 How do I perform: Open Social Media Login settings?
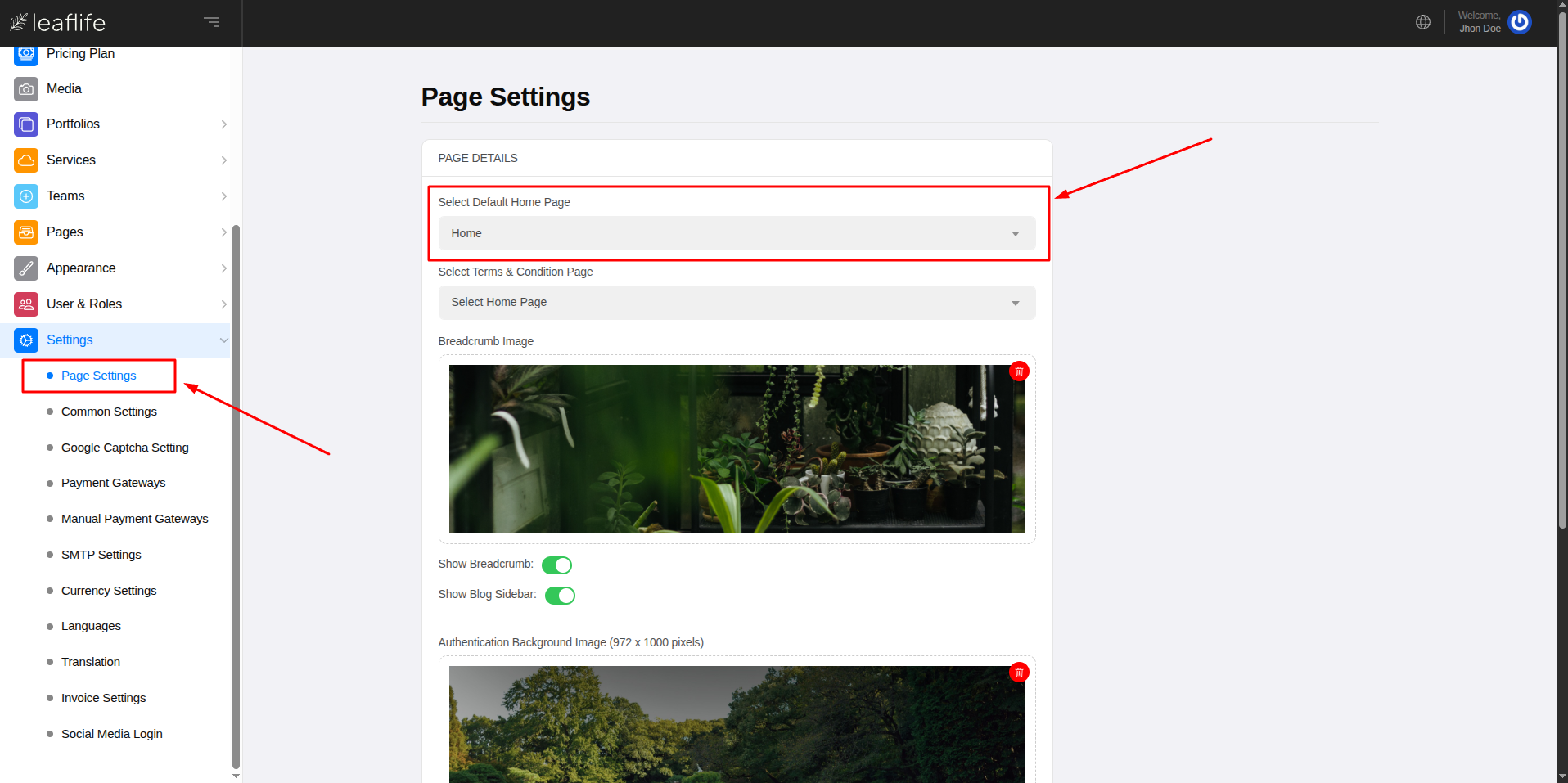tap(112, 734)
